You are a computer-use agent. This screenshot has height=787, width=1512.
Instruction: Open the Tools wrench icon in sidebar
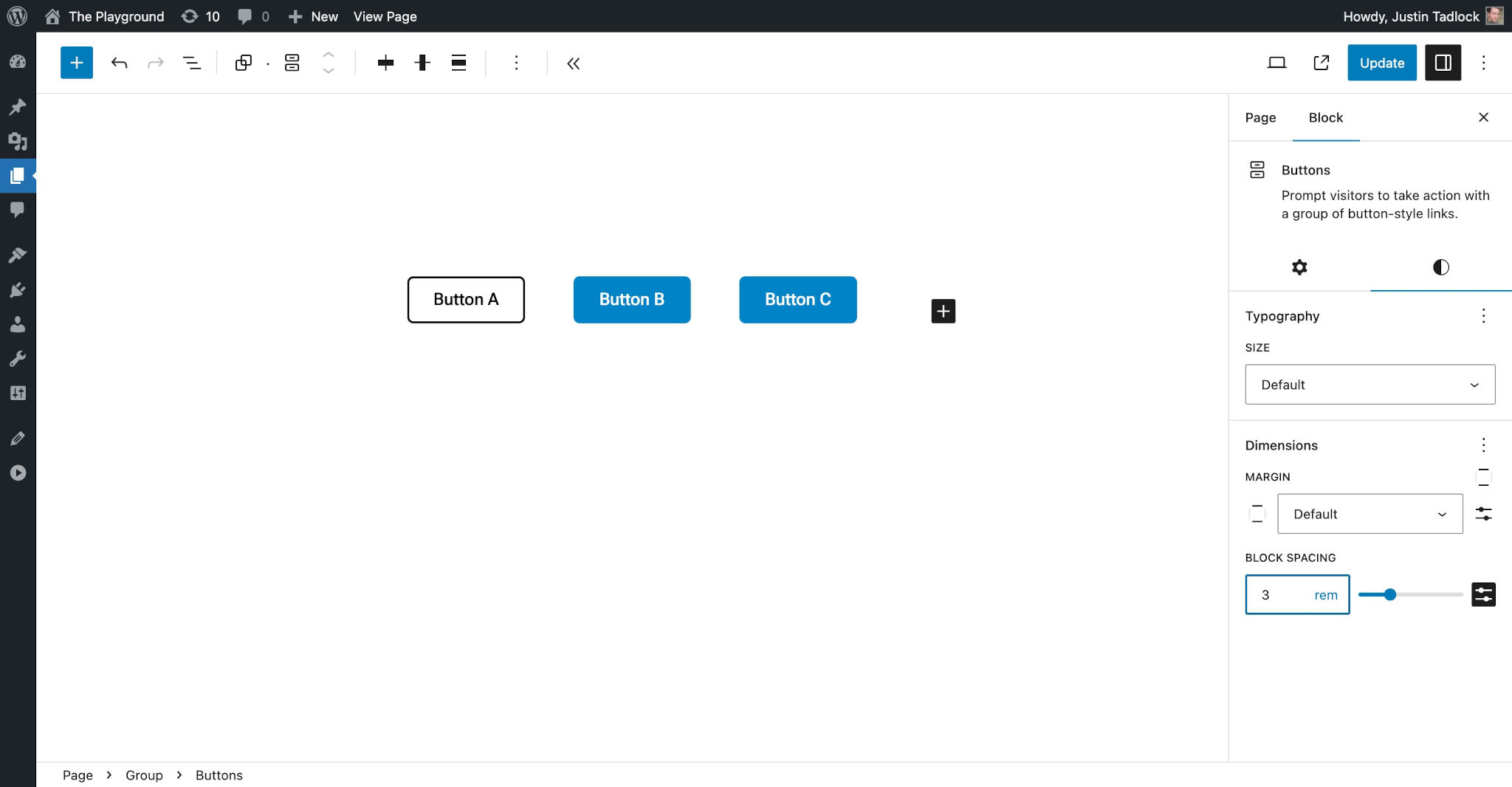coord(18,359)
